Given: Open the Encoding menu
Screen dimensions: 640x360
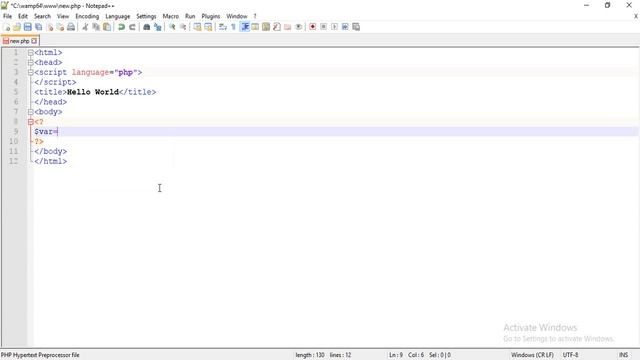Looking at the screenshot, I should (x=87, y=16).
